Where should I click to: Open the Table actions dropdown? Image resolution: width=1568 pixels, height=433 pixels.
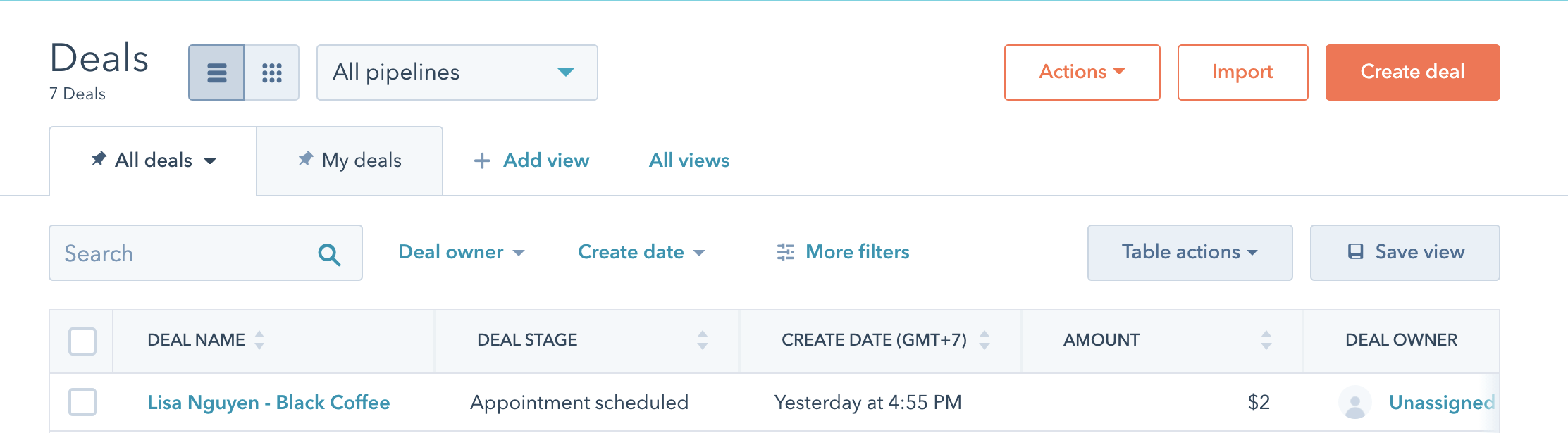[1190, 253]
